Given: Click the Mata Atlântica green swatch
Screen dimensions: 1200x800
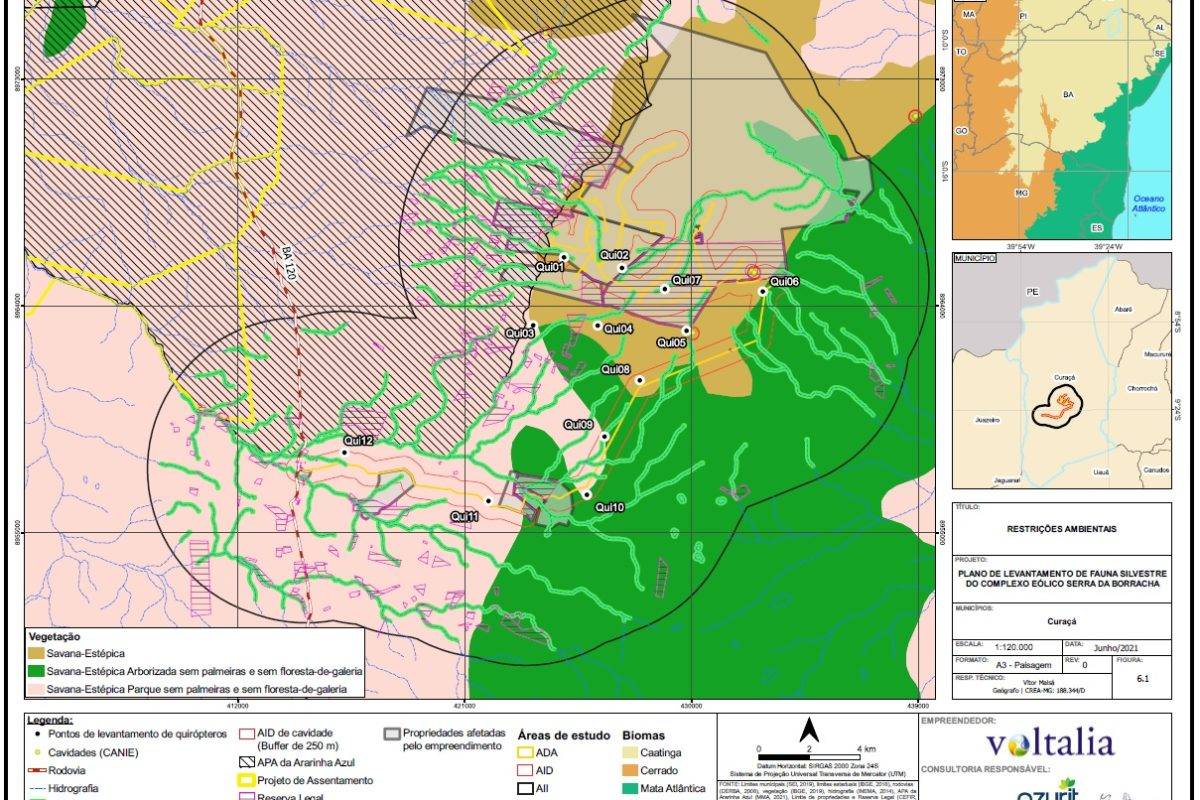Looking at the screenshot, I should click(635, 789).
